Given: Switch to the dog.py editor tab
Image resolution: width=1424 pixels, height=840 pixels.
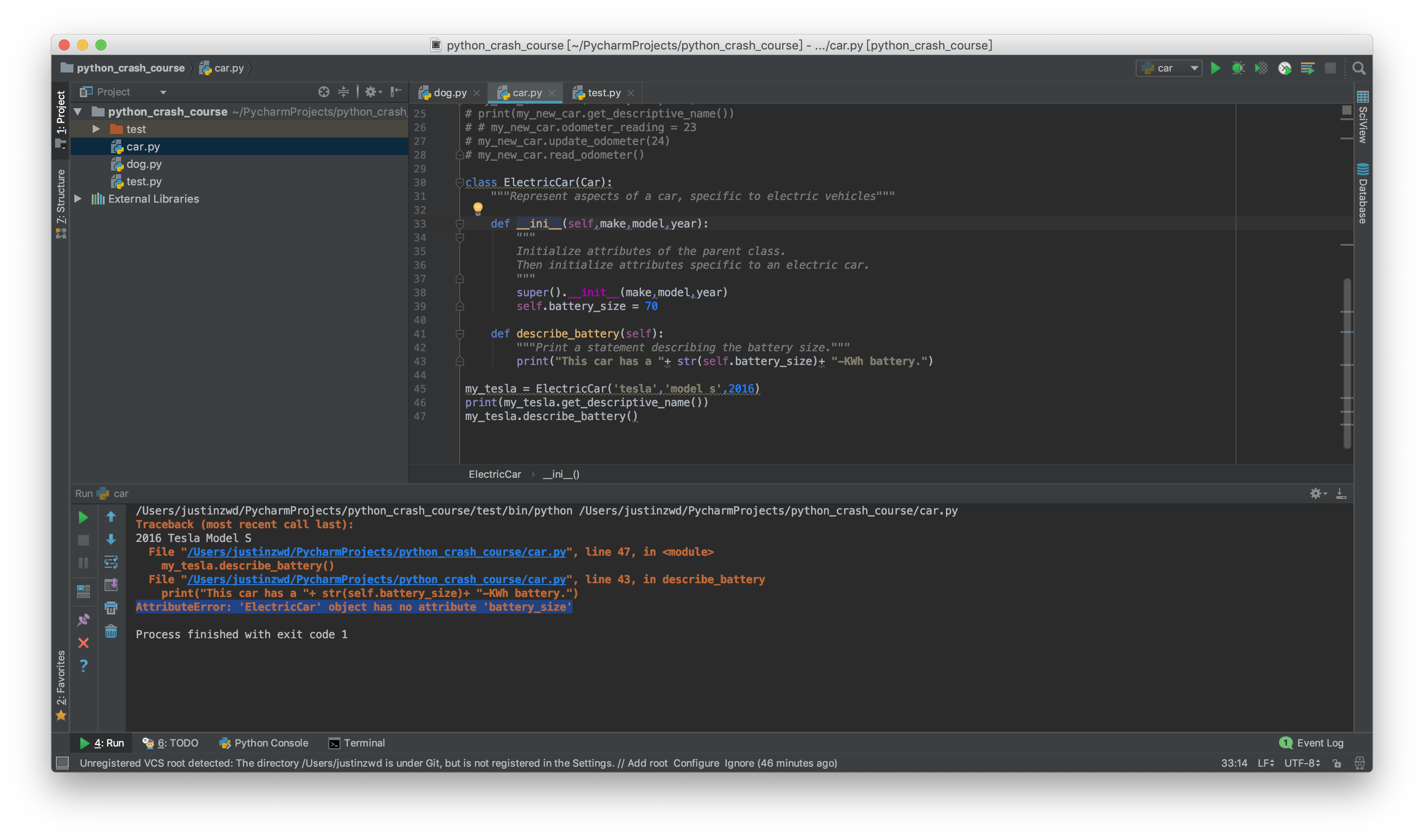Looking at the screenshot, I should (449, 93).
